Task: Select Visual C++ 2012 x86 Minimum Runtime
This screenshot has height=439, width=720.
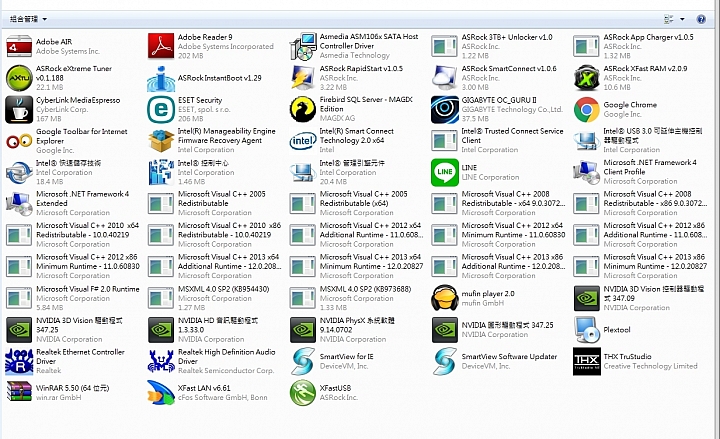Action: pyautogui.click(x=73, y=267)
